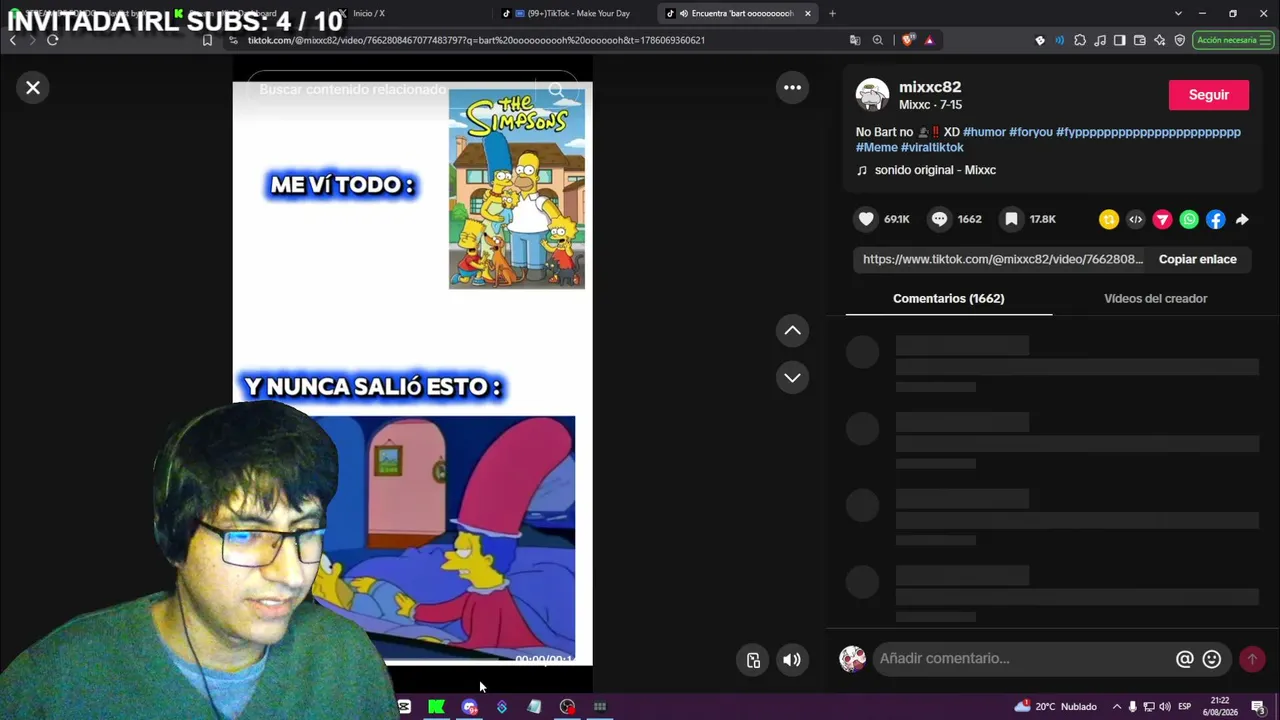Share the video on WhatsApp

click(1189, 219)
